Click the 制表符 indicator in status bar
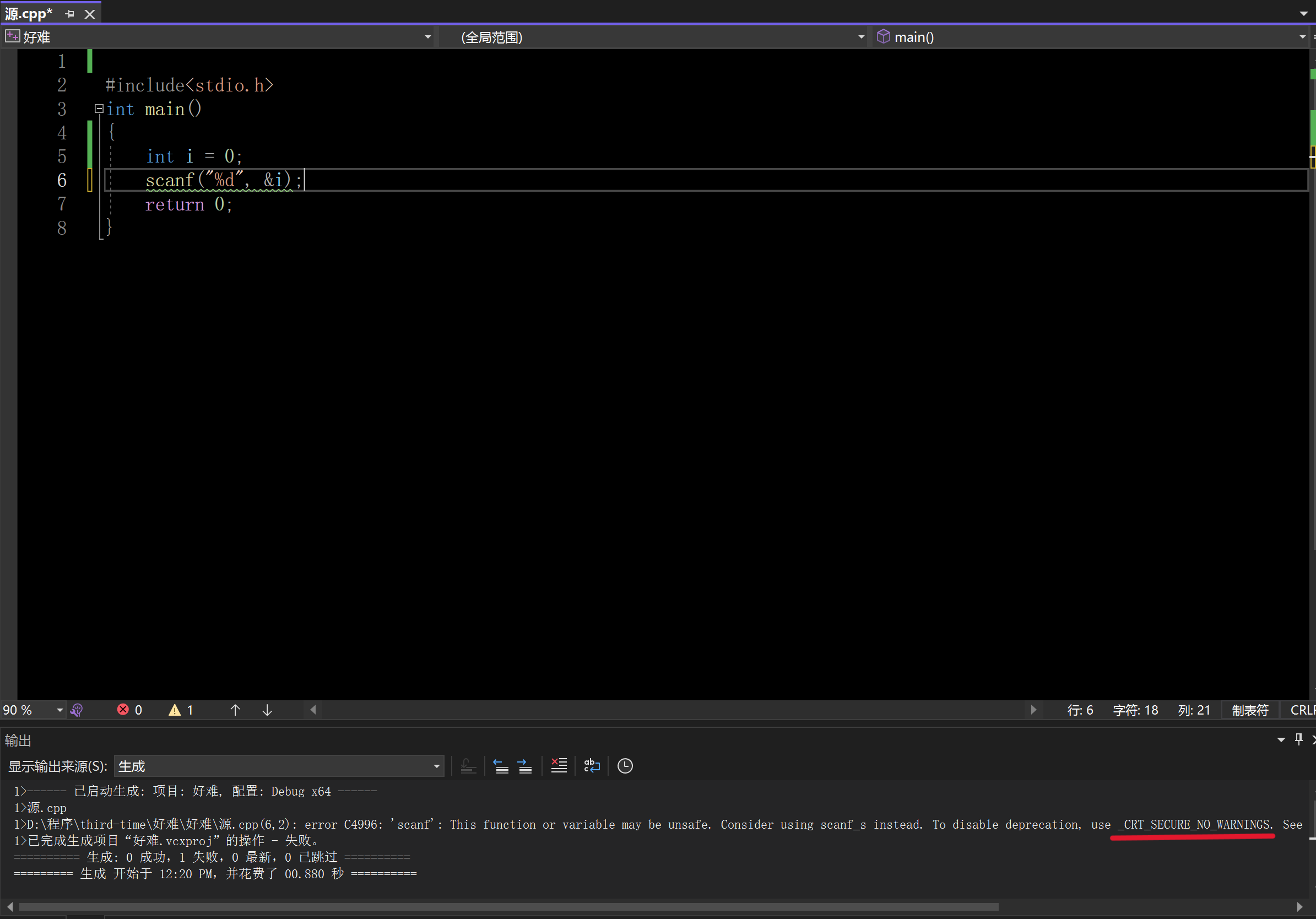1316x919 pixels. click(x=1249, y=710)
